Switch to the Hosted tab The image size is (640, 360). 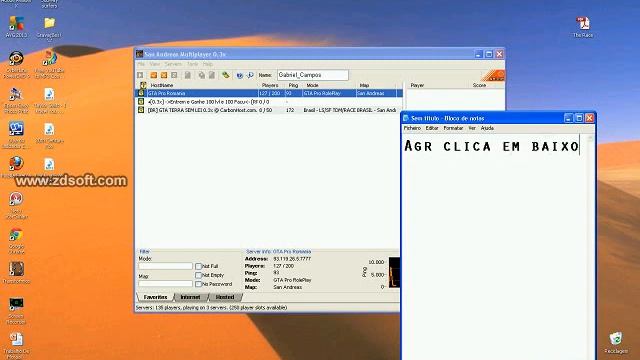pyautogui.click(x=225, y=297)
